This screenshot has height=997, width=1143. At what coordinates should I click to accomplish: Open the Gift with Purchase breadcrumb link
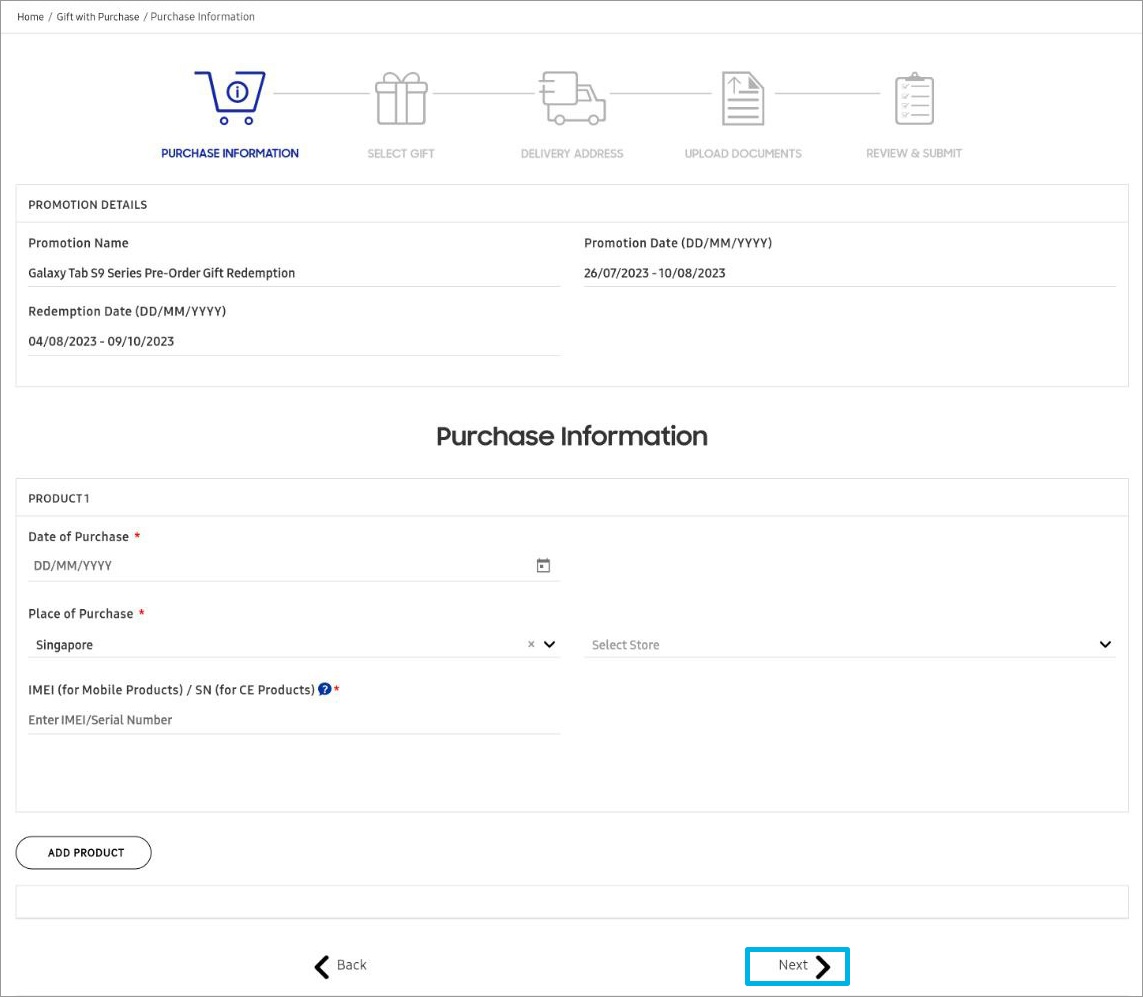97,16
